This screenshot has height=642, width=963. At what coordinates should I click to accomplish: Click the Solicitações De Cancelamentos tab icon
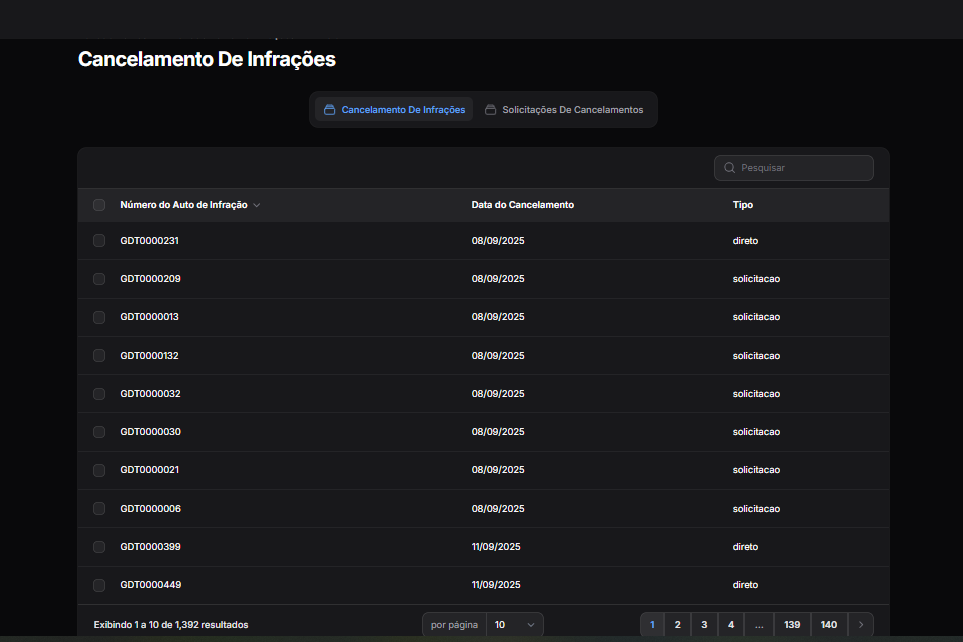point(490,110)
